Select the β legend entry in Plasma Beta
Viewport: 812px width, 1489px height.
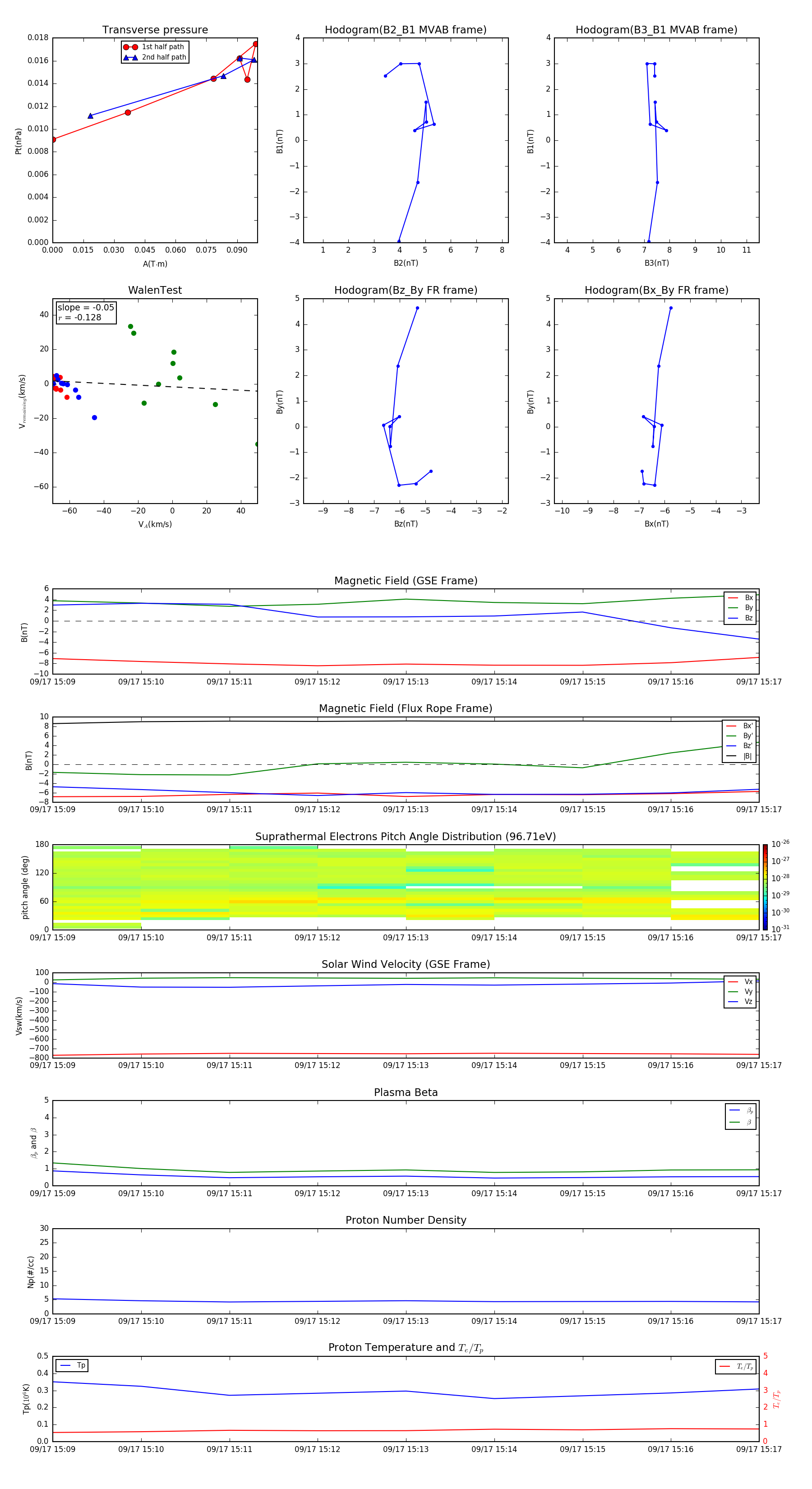pyautogui.click(x=741, y=1123)
